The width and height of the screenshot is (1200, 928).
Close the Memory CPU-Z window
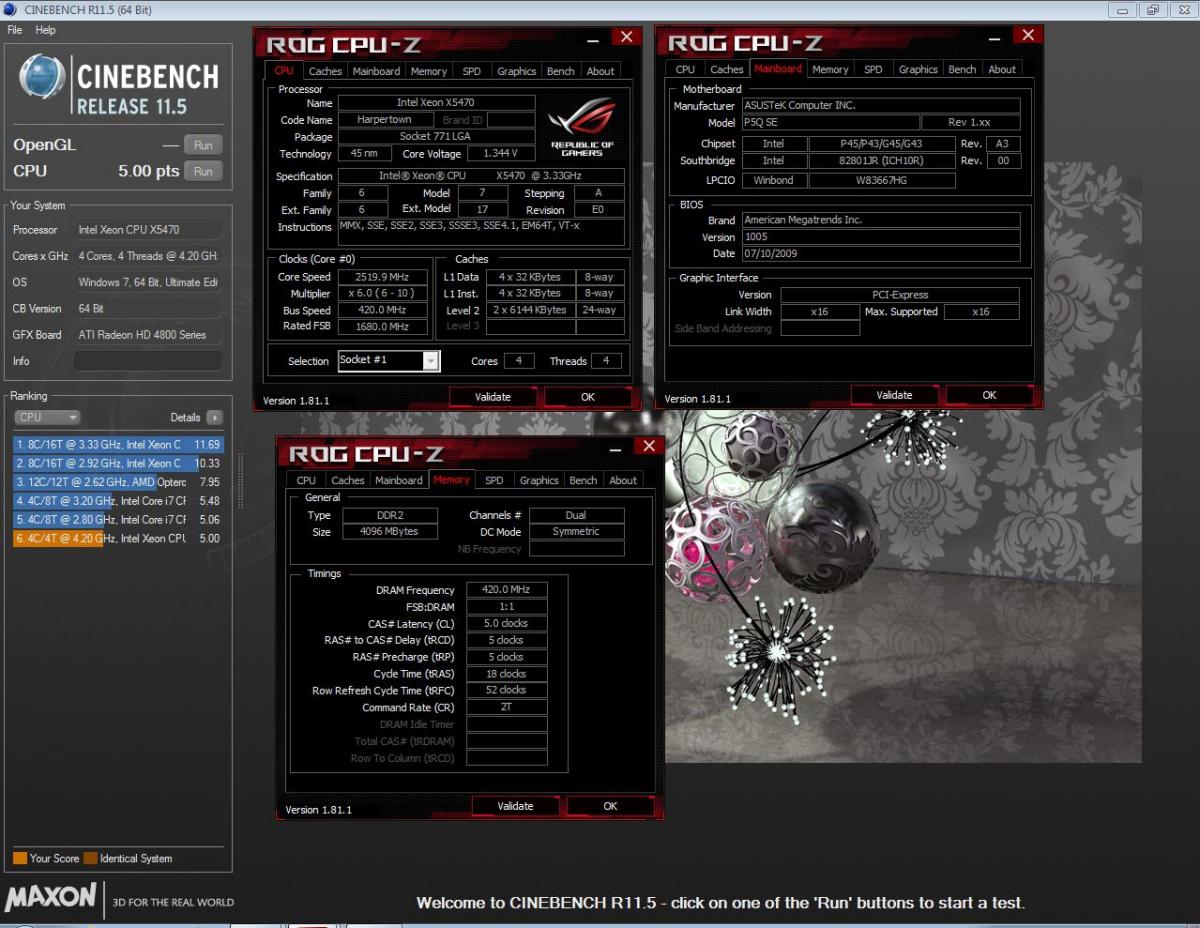coord(648,446)
